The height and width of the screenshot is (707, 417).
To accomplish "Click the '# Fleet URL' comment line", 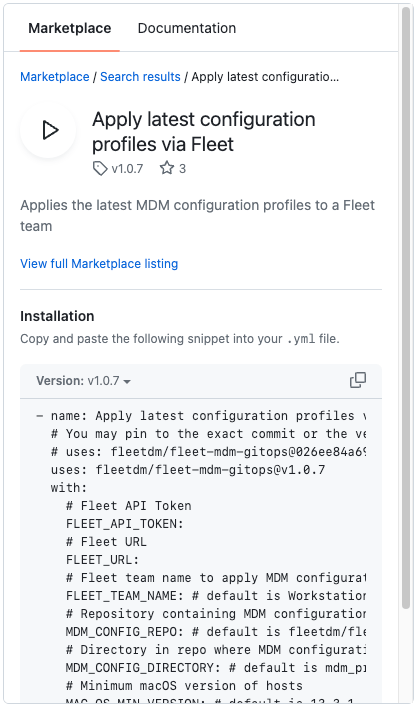I will pos(106,542).
